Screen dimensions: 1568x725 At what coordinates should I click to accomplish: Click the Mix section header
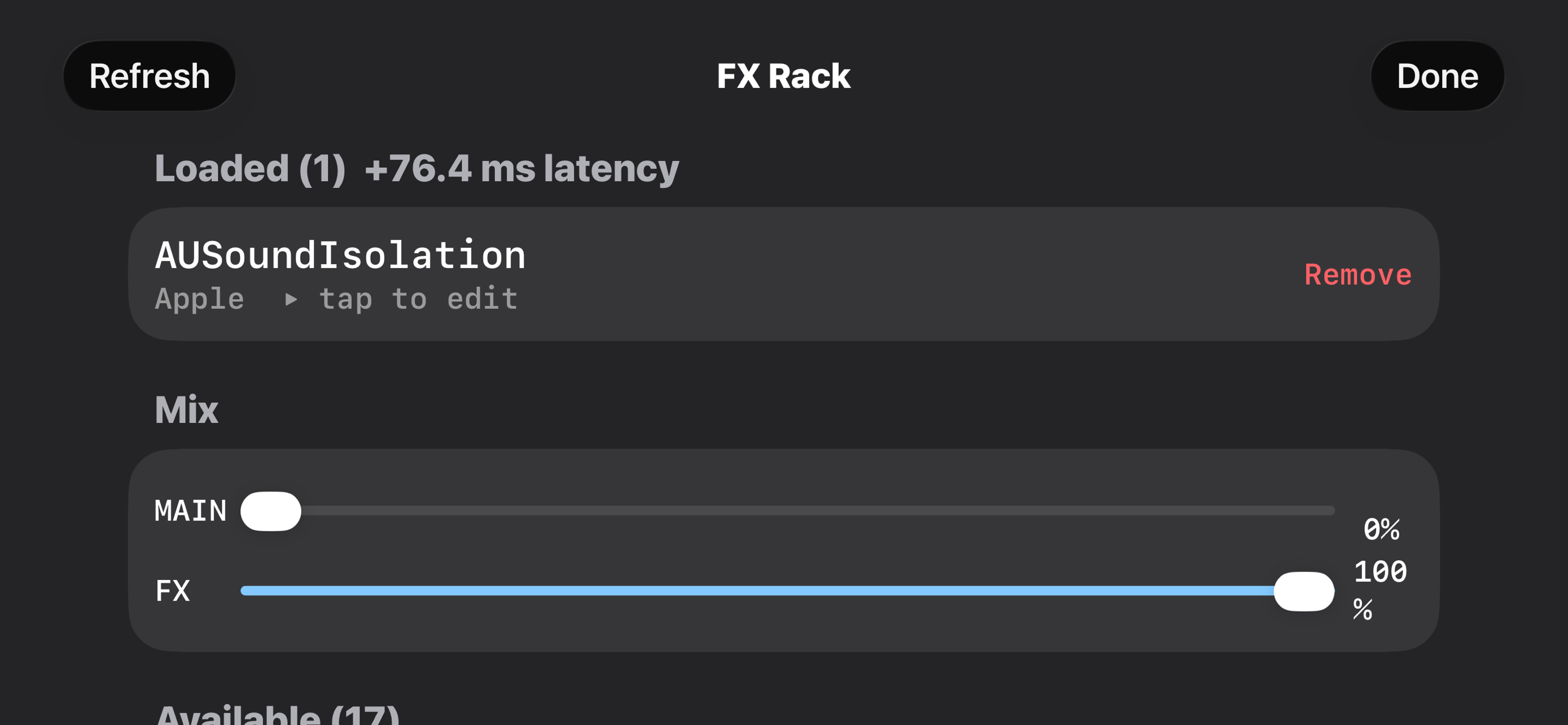186,410
